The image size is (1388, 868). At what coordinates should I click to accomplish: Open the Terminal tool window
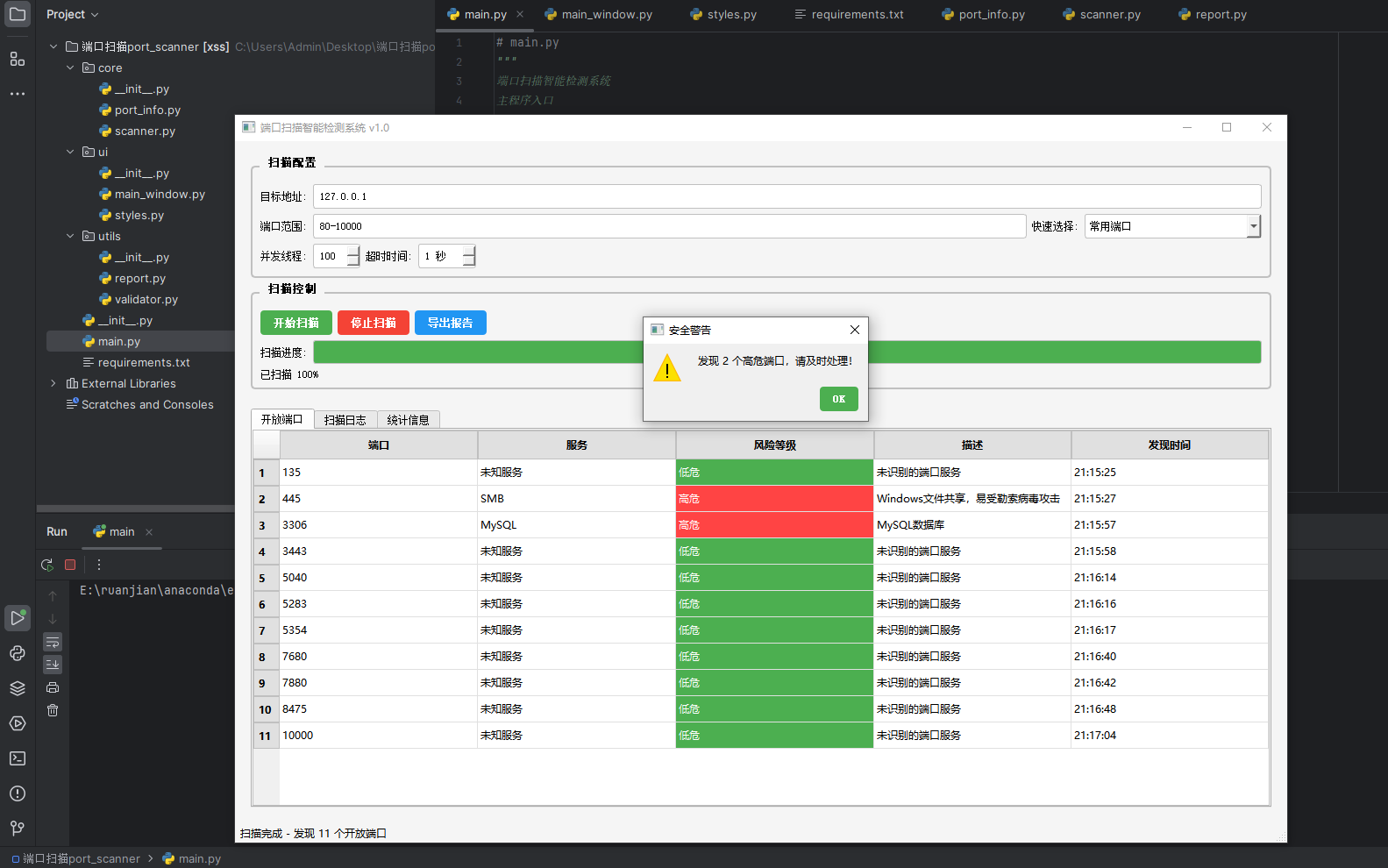[x=18, y=758]
